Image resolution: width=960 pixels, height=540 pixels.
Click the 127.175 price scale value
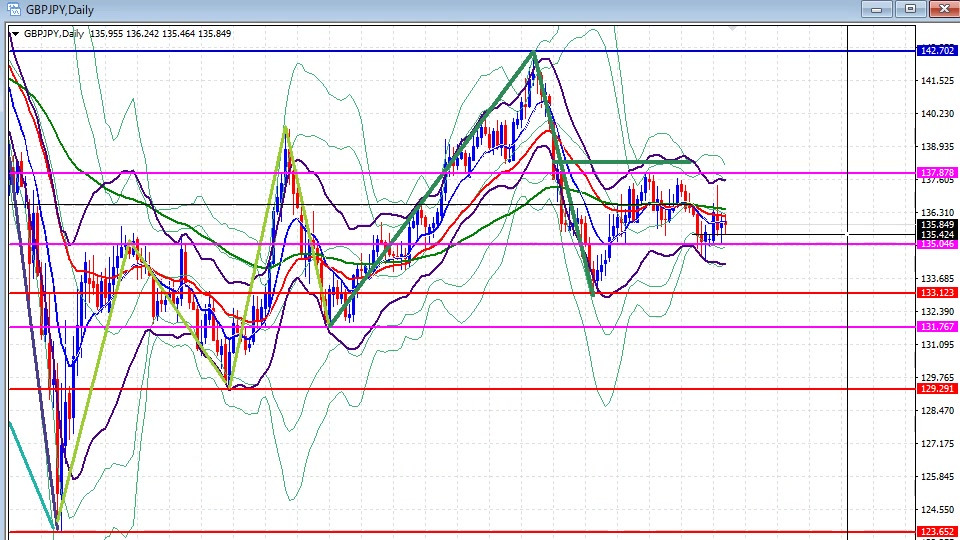point(937,444)
